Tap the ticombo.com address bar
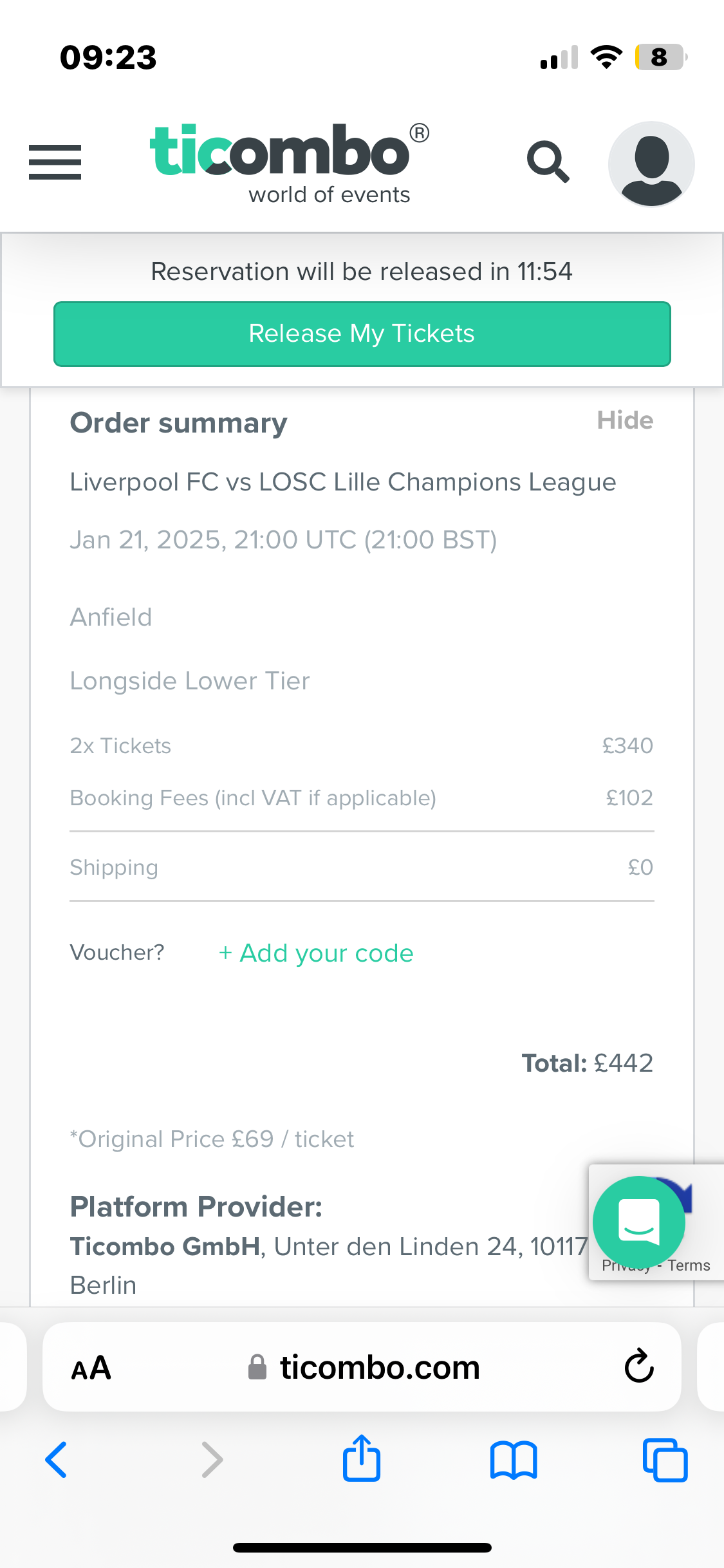The height and width of the screenshot is (1568, 724). (x=362, y=1367)
